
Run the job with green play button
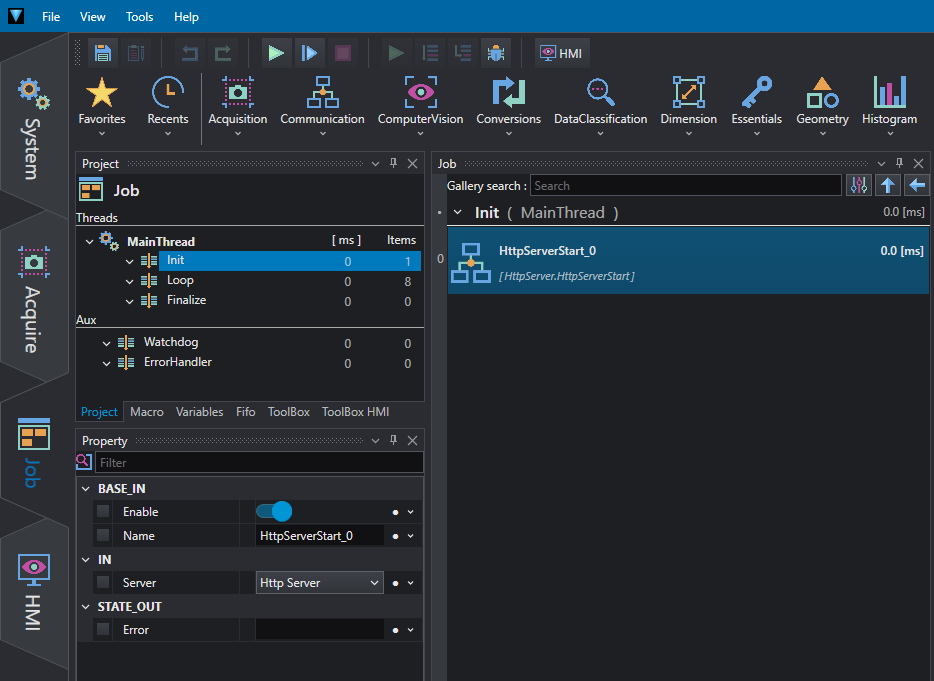pos(276,53)
